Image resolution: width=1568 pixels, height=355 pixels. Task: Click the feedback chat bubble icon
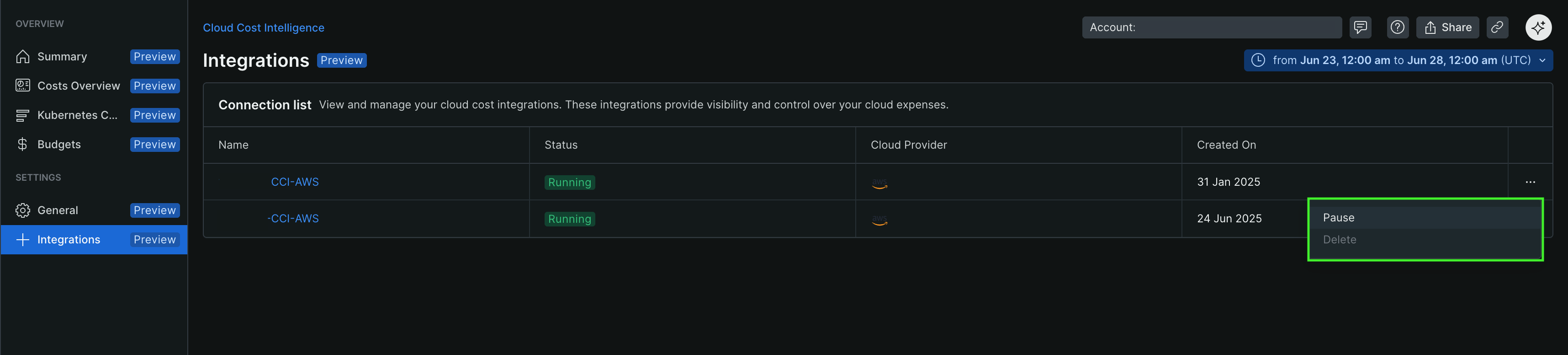1360,27
